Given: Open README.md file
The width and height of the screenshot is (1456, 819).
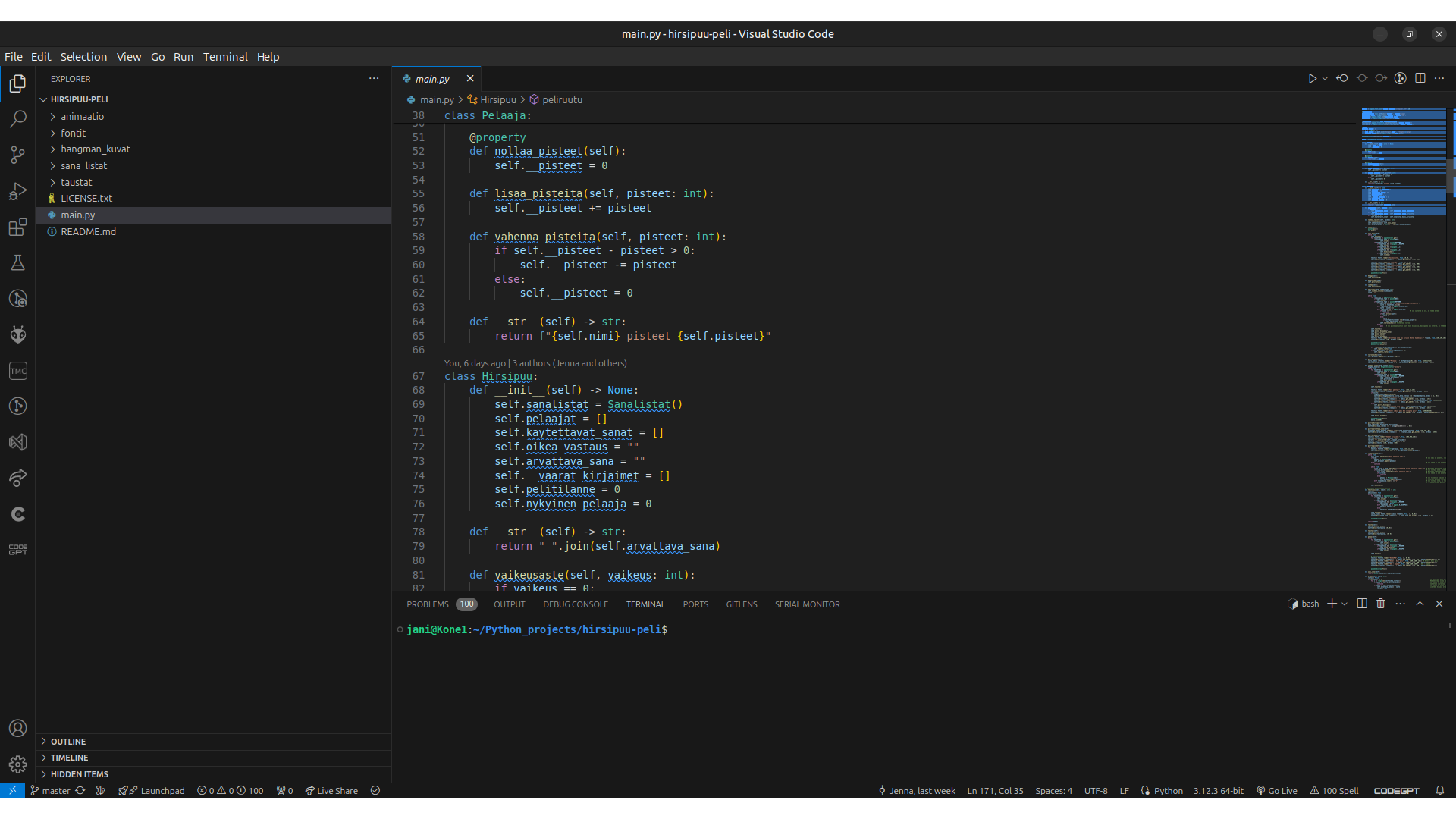Looking at the screenshot, I should [x=89, y=232].
